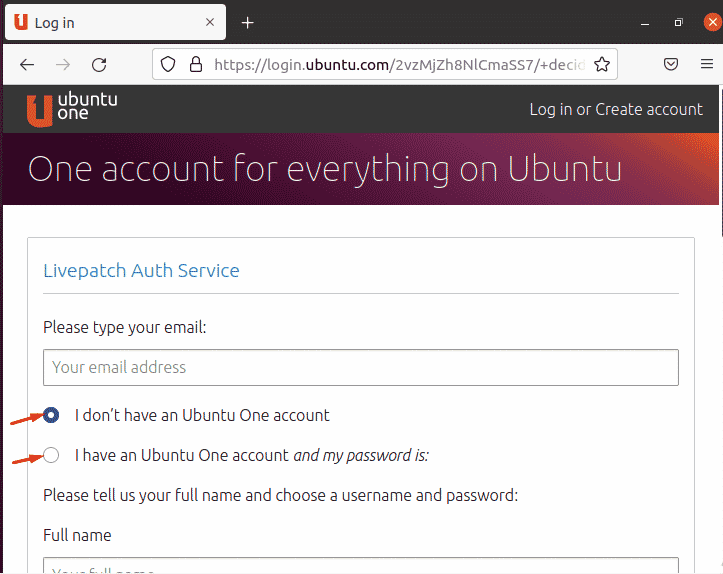The height and width of the screenshot is (574, 723).
Task: Restore the browser window size
Action: (x=678, y=22)
